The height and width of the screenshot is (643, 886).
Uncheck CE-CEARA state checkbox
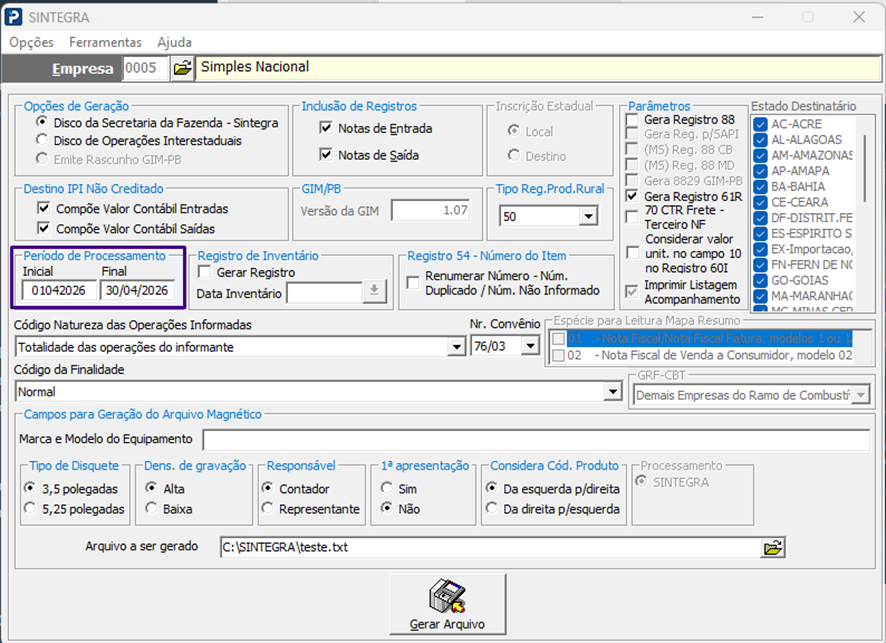coord(761,202)
